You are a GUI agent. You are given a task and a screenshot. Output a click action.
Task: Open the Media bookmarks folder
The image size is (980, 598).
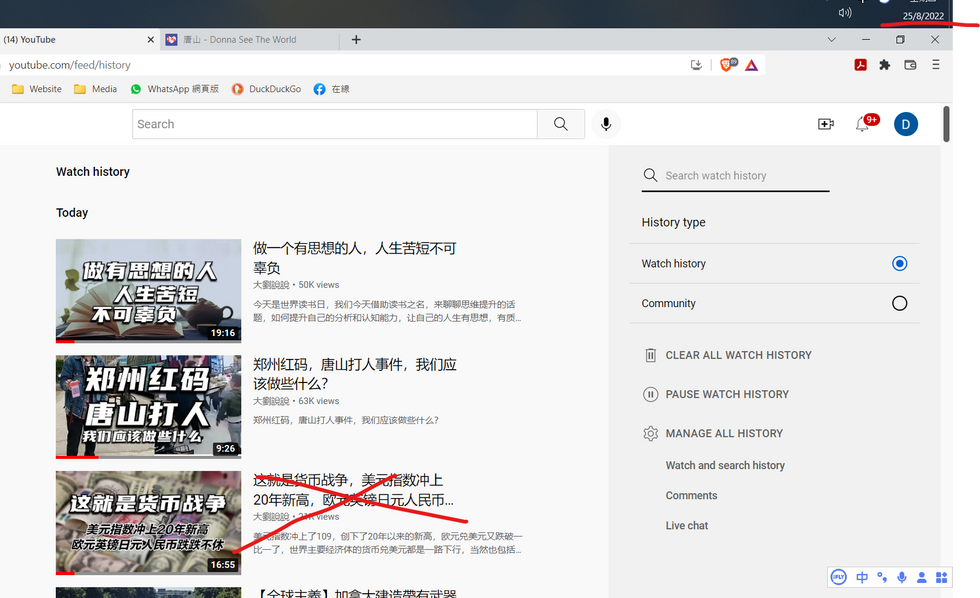96,89
